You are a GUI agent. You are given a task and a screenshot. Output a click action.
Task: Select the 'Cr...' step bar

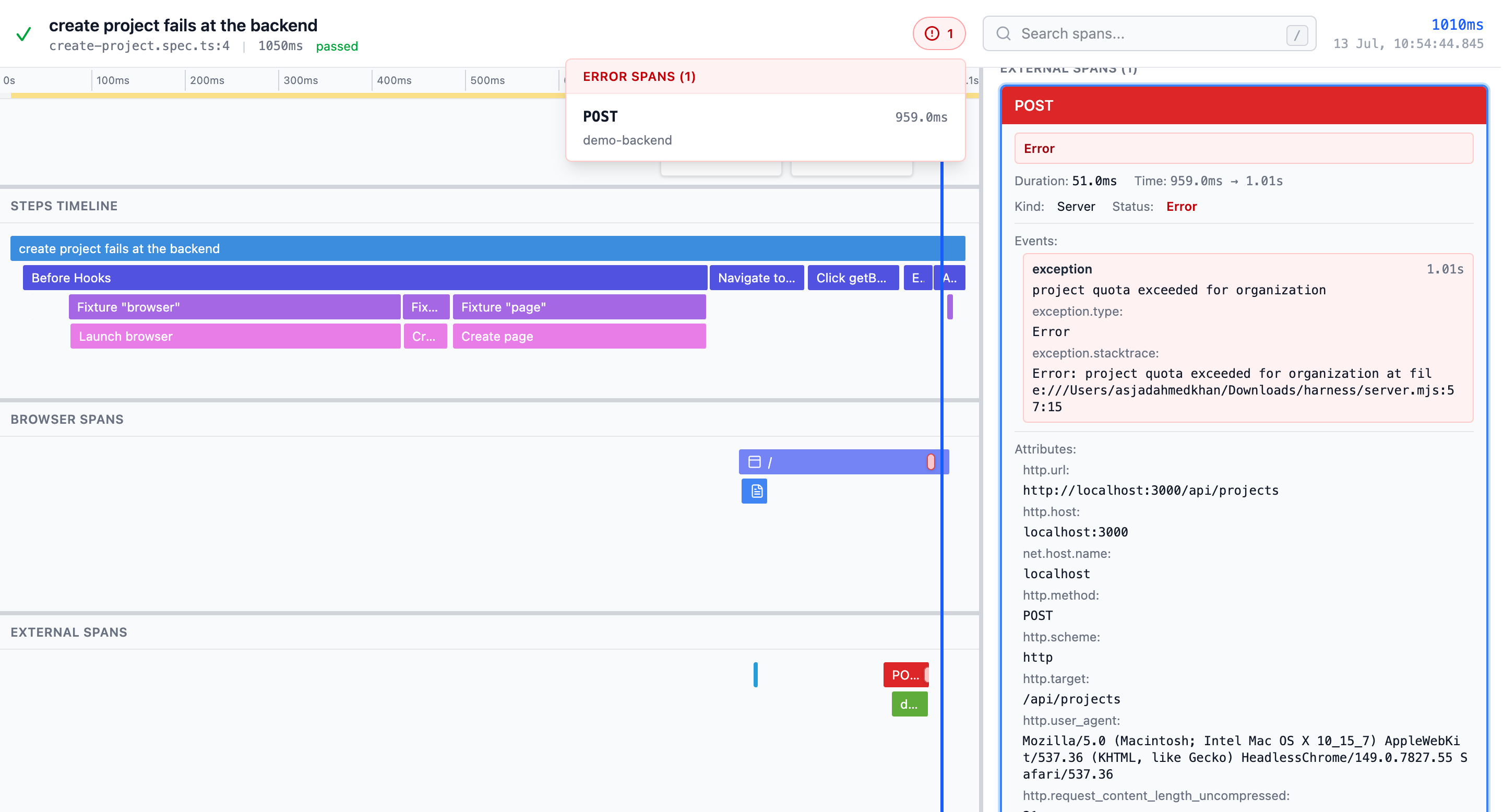[x=425, y=336]
